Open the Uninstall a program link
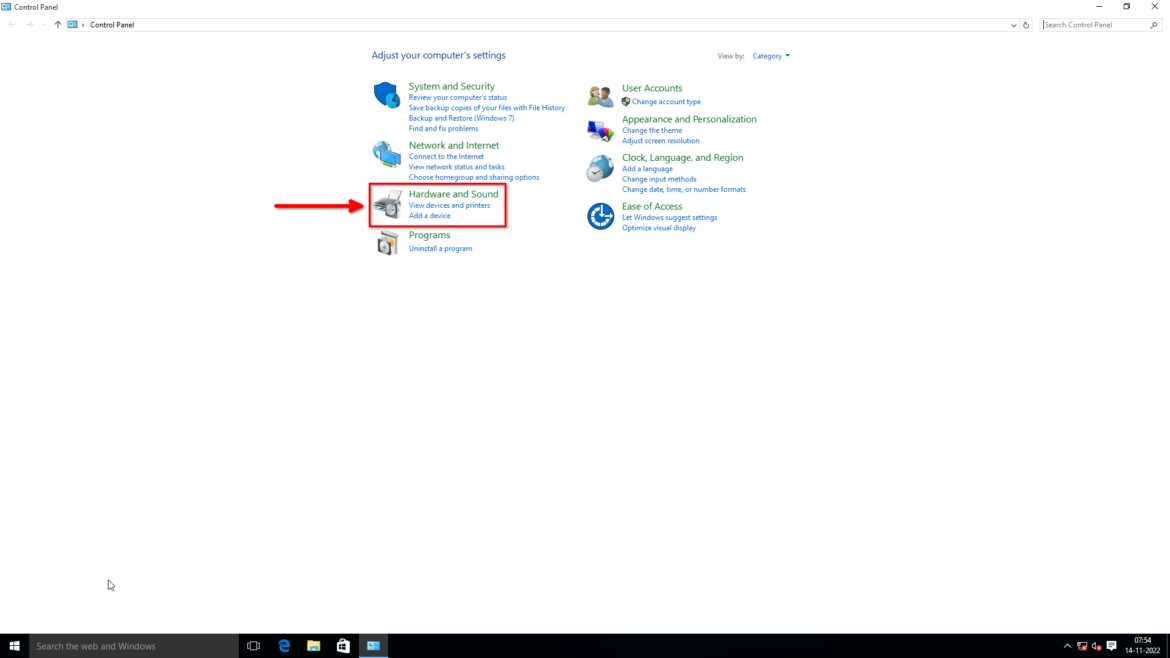The width and height of the screenshot is (1170, 658). click(440, 249)
